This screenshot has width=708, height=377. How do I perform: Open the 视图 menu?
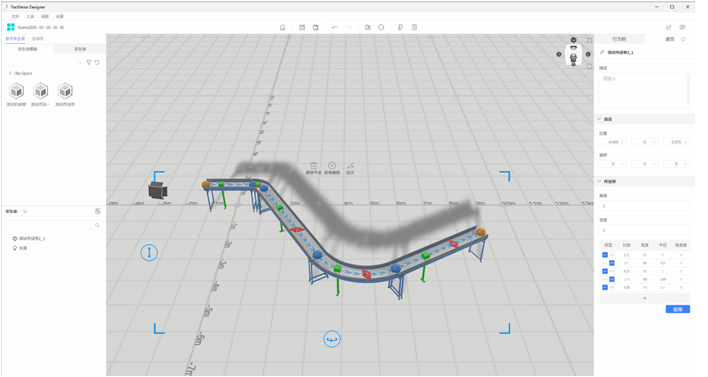(45, 17)
